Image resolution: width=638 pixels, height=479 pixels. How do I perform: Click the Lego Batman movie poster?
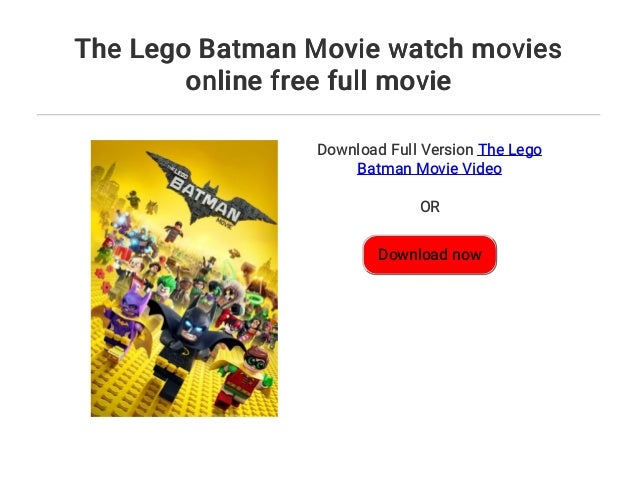coord(184,278)
